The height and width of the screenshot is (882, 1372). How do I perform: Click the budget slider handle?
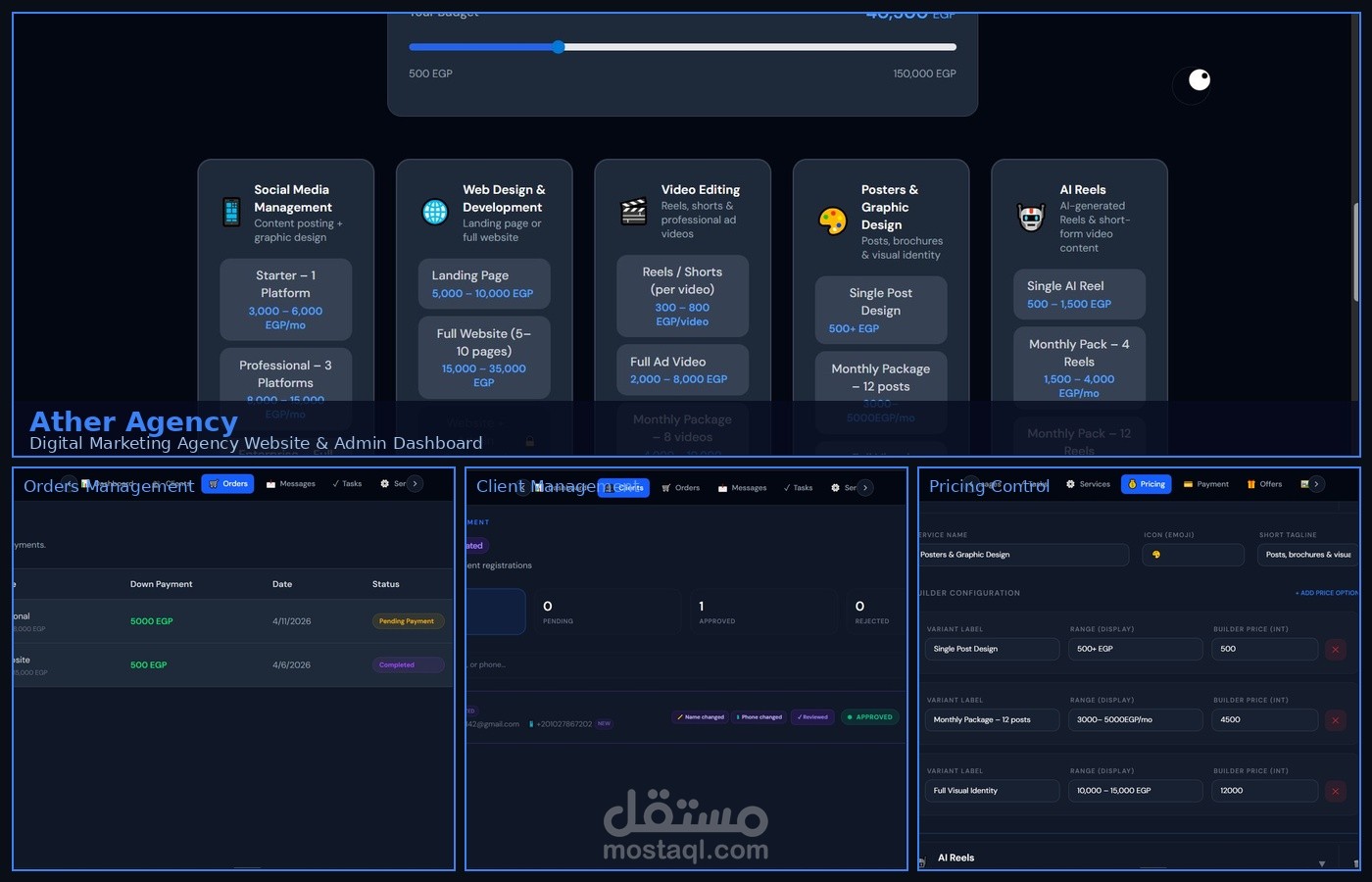point(558,47)
